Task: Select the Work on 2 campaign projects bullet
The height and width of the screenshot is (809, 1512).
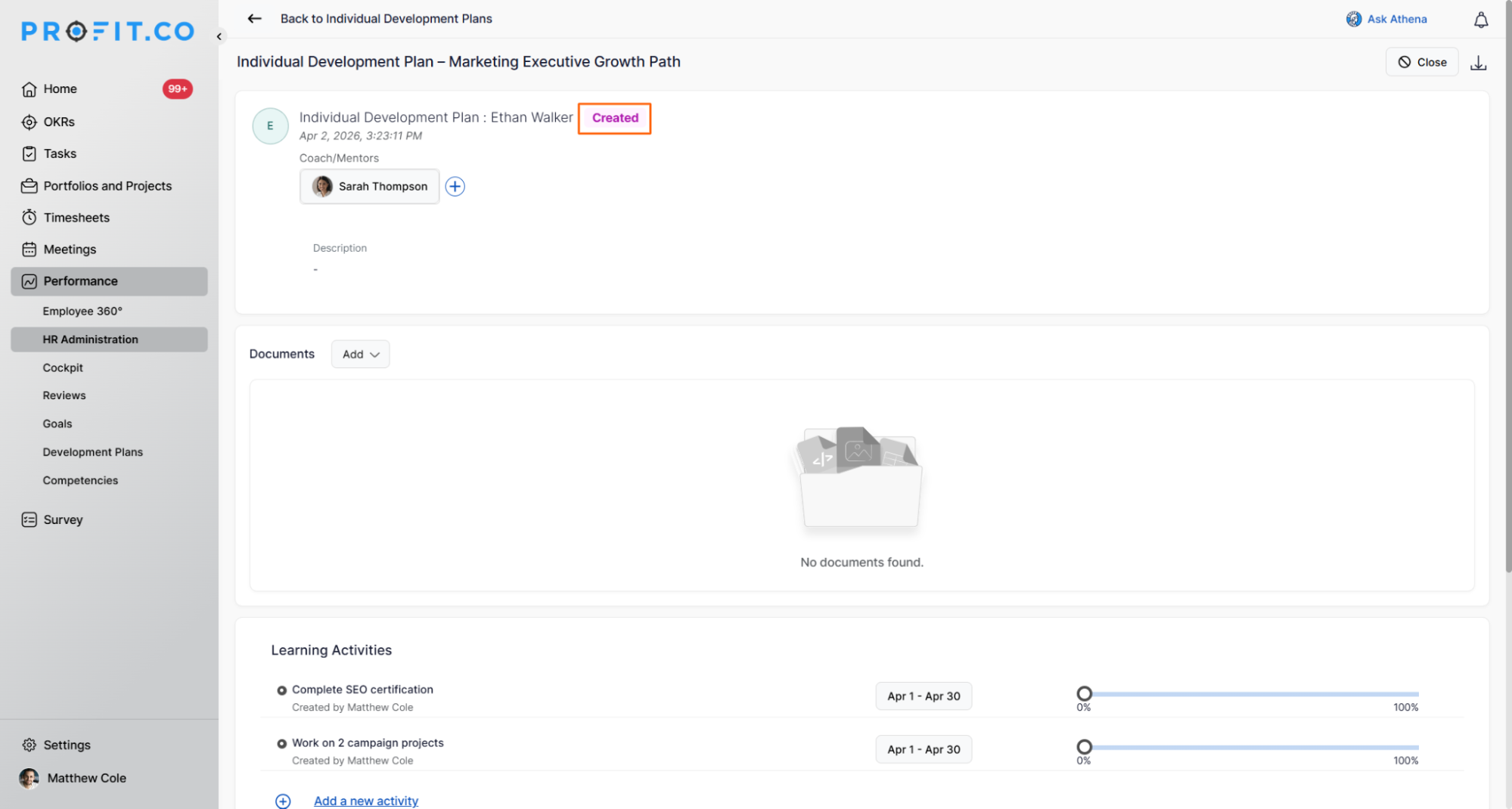Action: click(281, 743)
